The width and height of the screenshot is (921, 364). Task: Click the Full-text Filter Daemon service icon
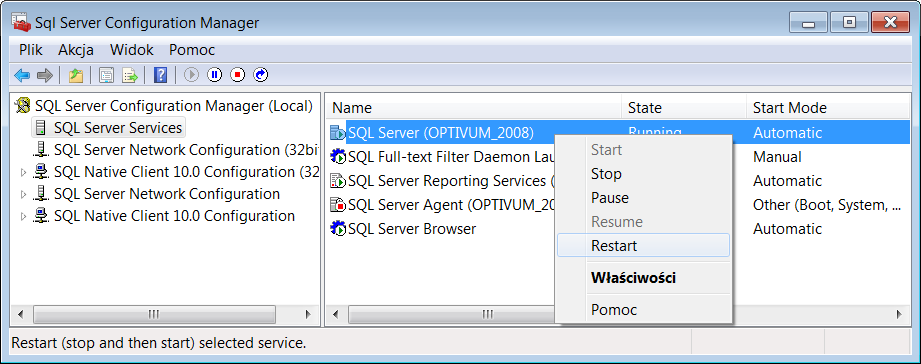338,157
